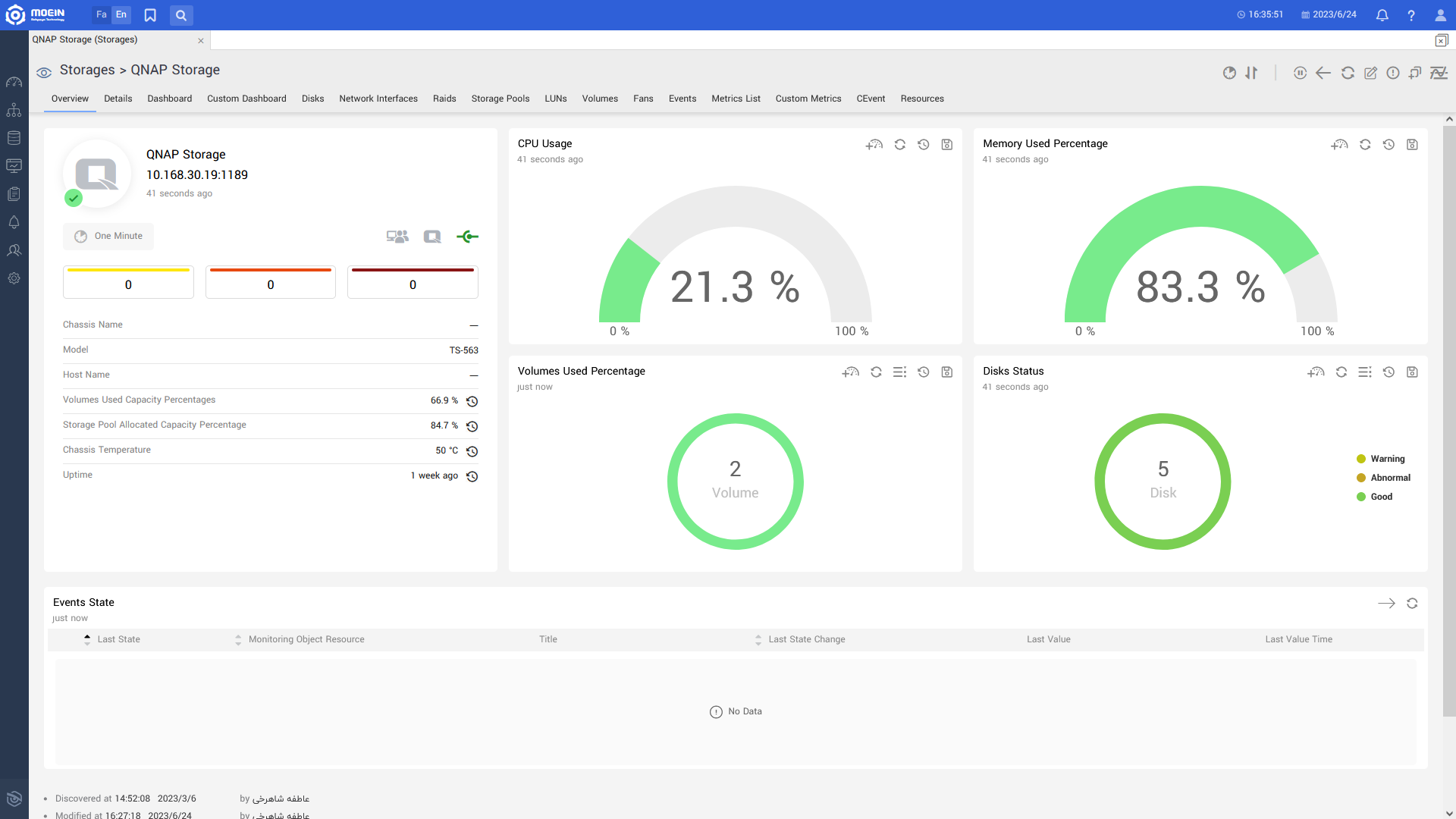Click the orange alert count box
Viewport: 1456px width, 819px height.
click(271, 282)
